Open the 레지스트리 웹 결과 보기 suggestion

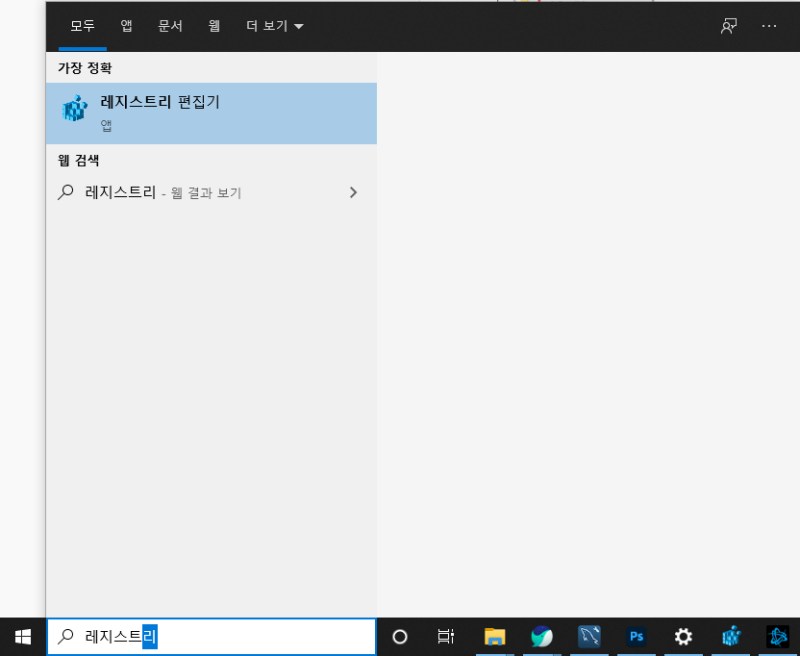coord(211,192)
